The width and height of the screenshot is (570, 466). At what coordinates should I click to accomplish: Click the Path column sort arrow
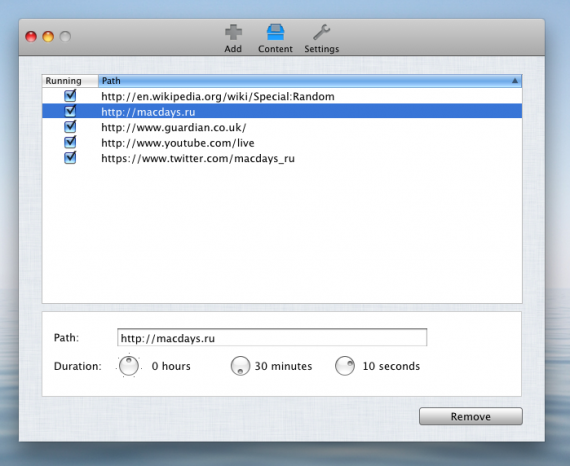515,81
